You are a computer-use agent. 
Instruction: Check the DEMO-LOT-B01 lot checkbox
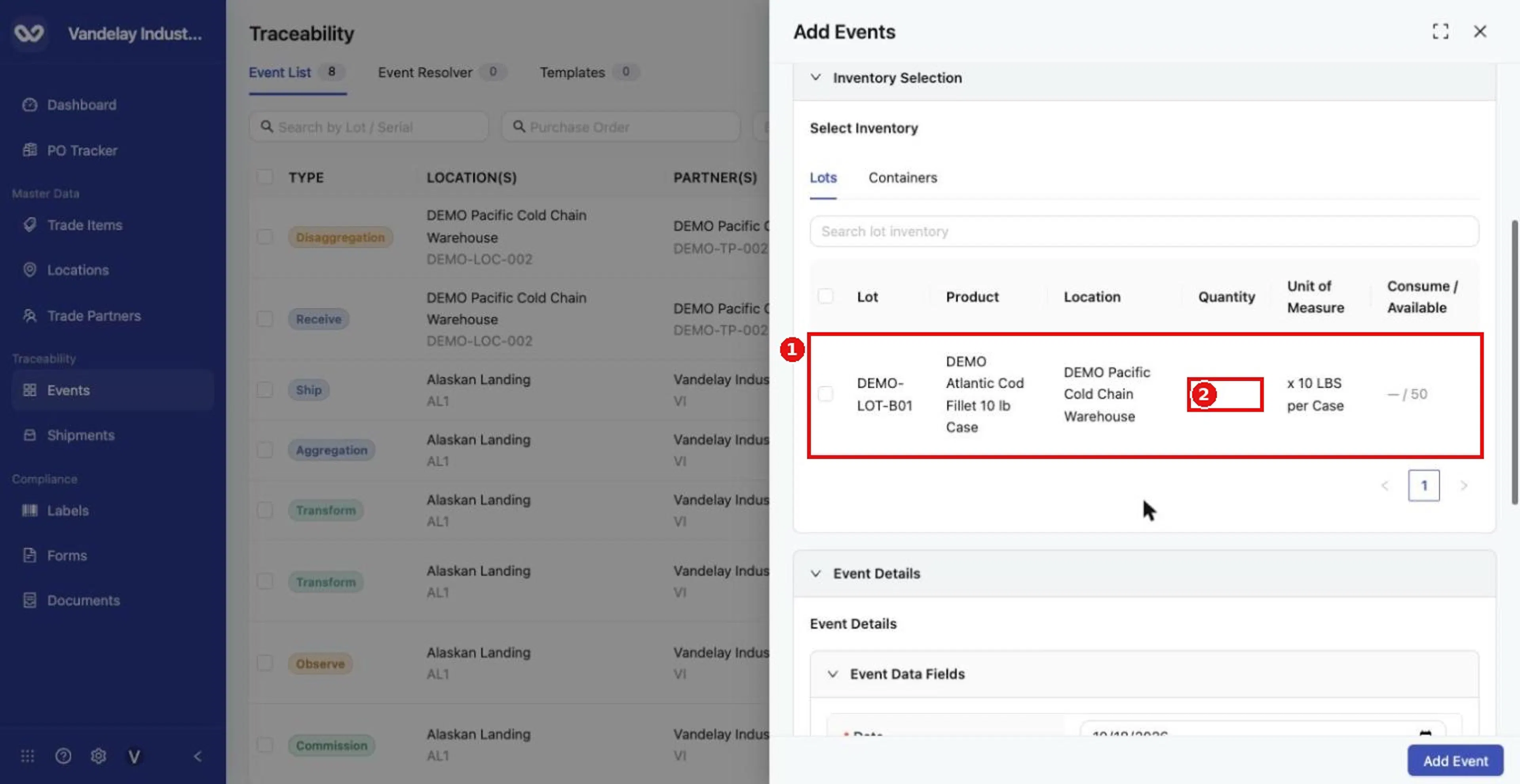coord(825,393)
